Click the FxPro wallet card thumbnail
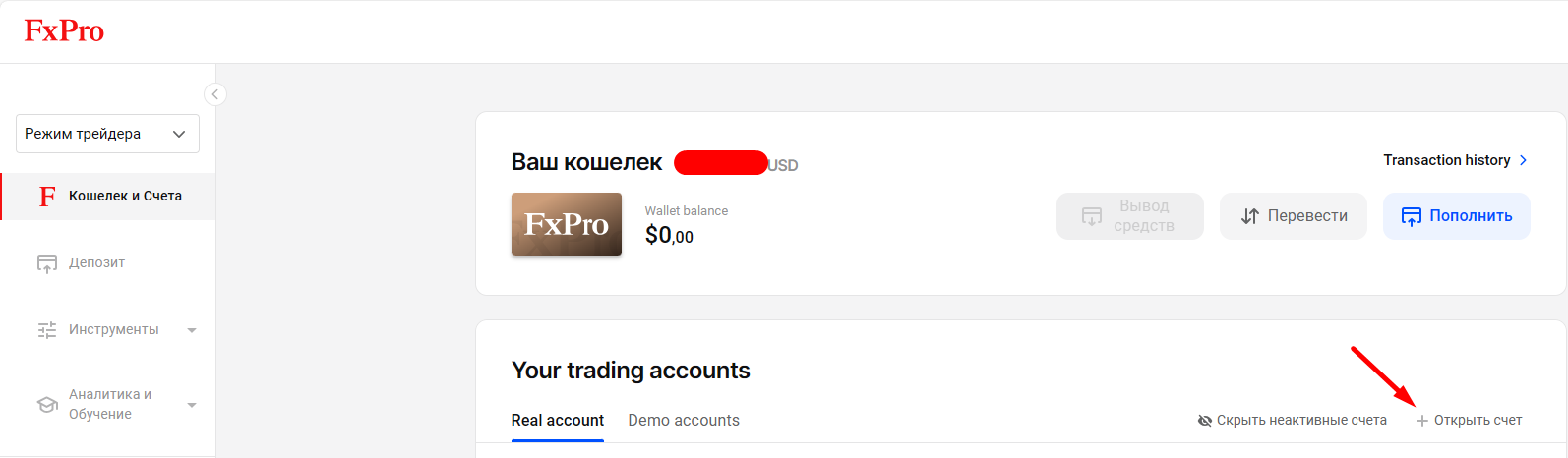 click(567, 224)
